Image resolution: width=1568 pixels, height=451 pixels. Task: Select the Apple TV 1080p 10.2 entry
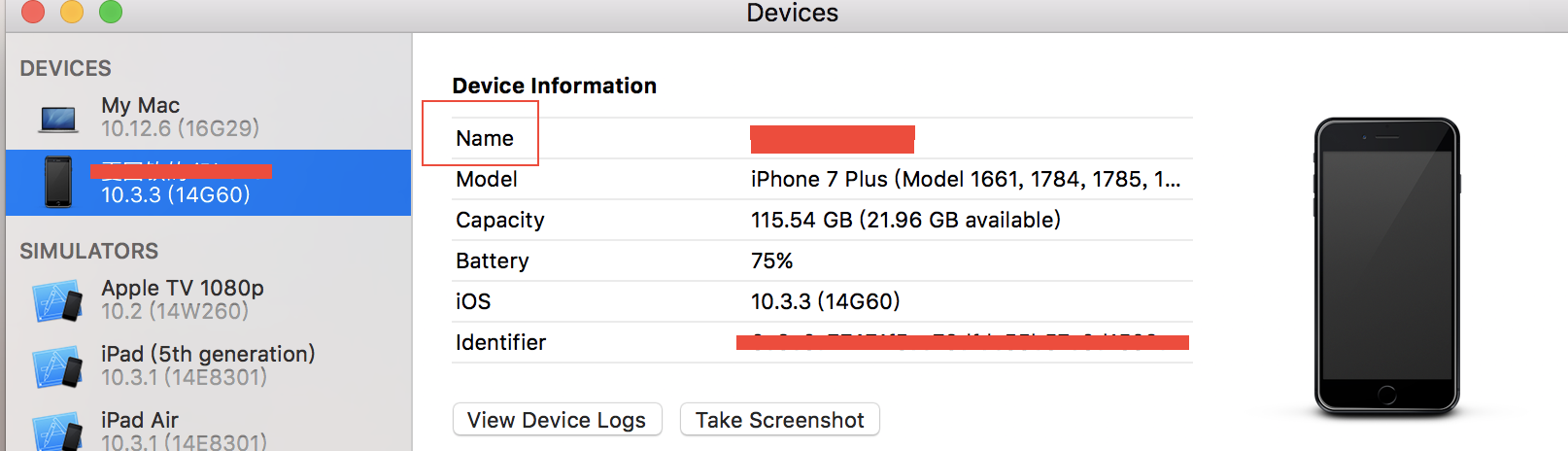point(208,299)
